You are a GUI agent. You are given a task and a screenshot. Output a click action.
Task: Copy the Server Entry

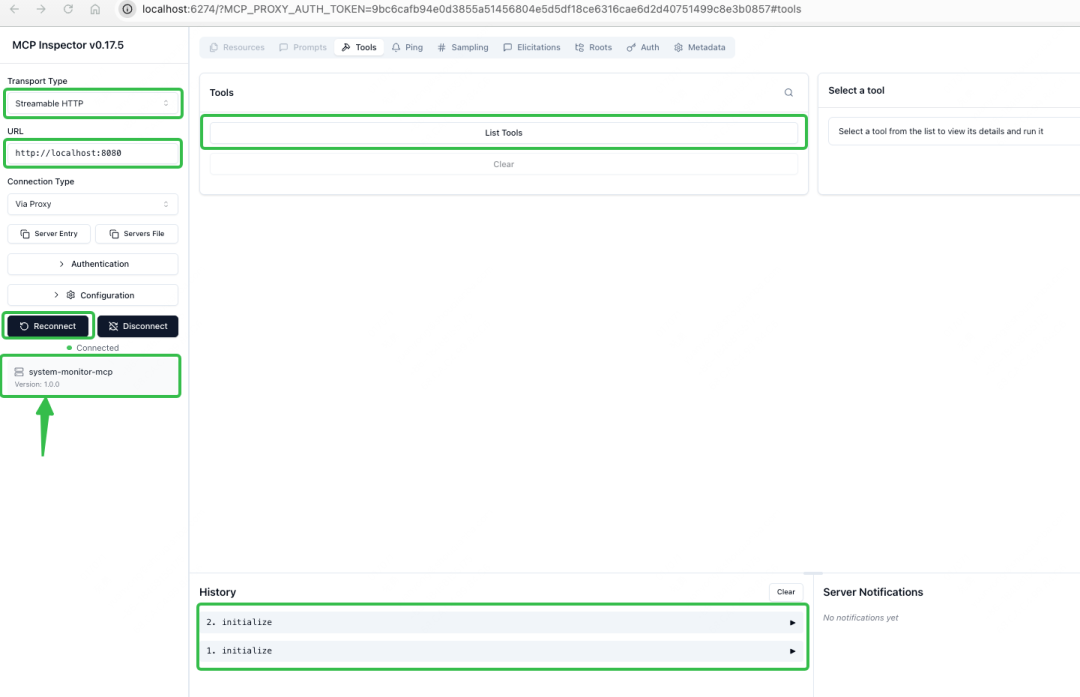click(49, 234)
